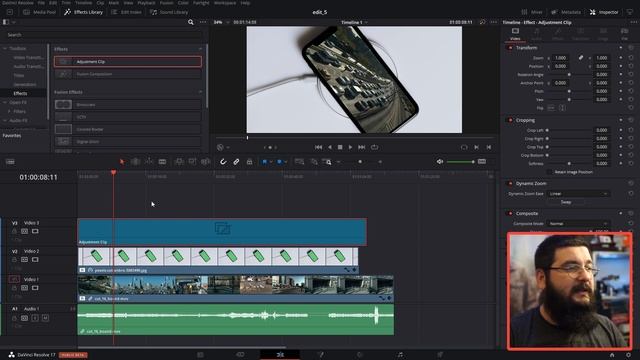
Task: Open the Inspector panel button
Action: click(x=604, y=12)
